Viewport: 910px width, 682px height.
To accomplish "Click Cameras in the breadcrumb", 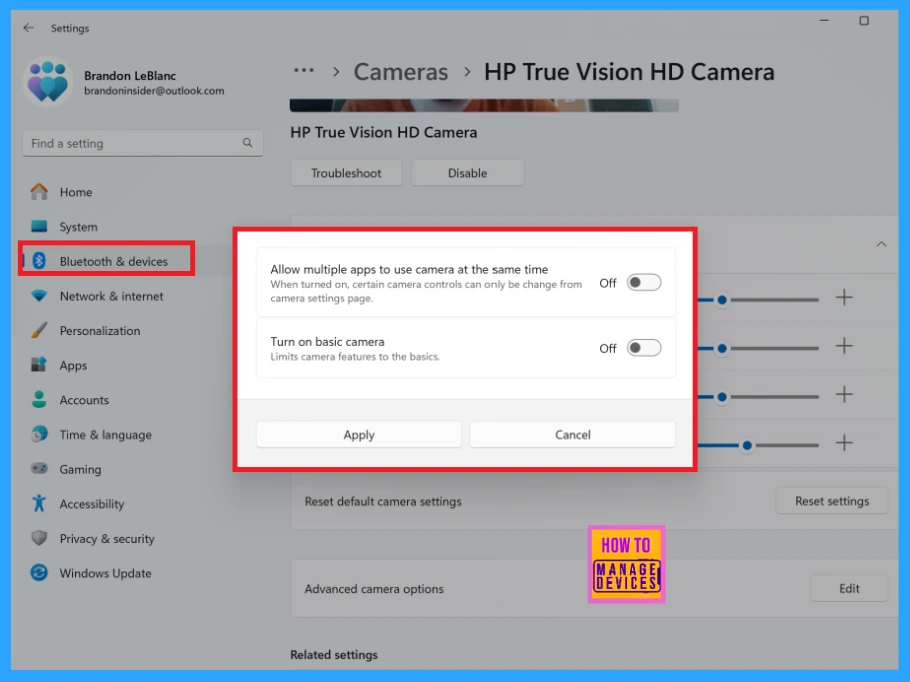I will (x=400, y=72).
